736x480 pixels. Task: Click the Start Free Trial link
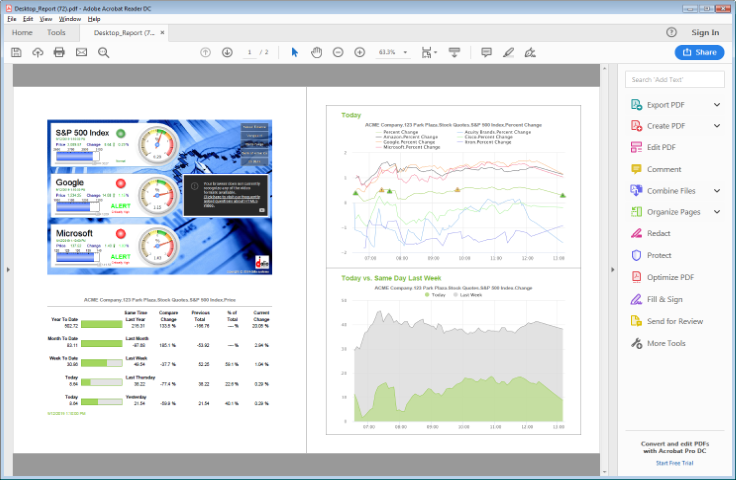tap(675, 463)
